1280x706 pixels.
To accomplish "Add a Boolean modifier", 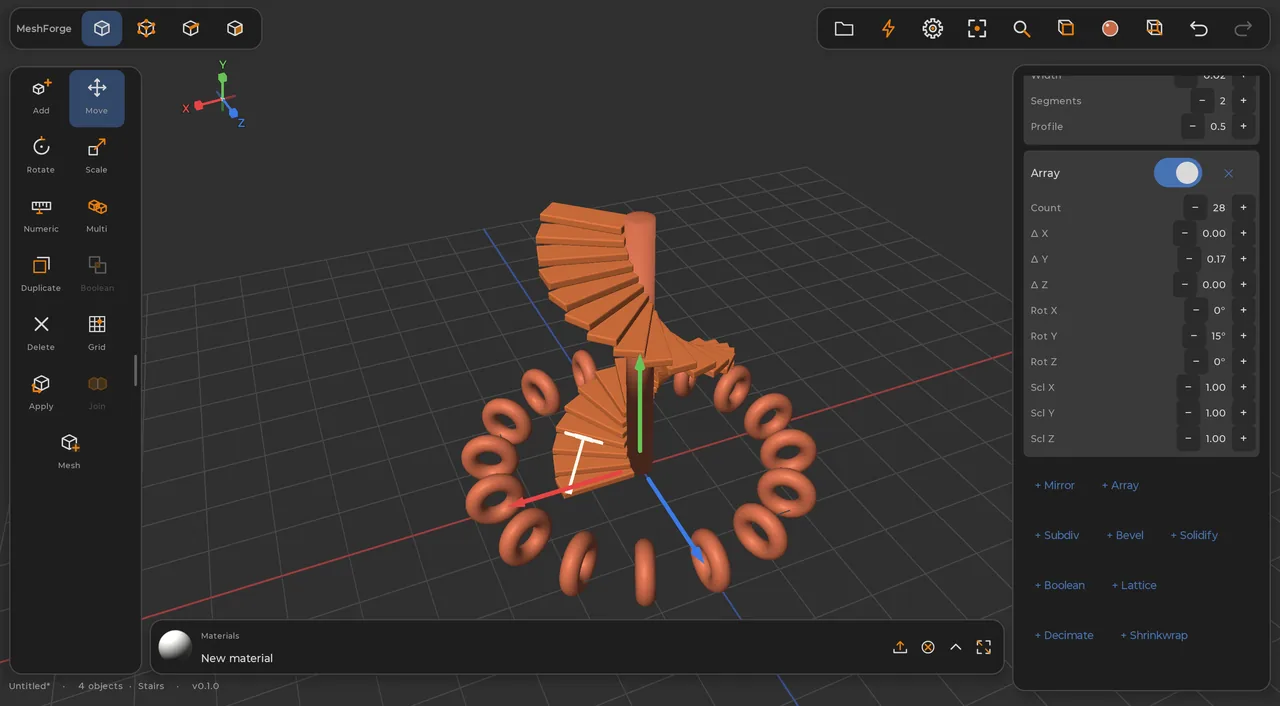I will [1059, 585].
